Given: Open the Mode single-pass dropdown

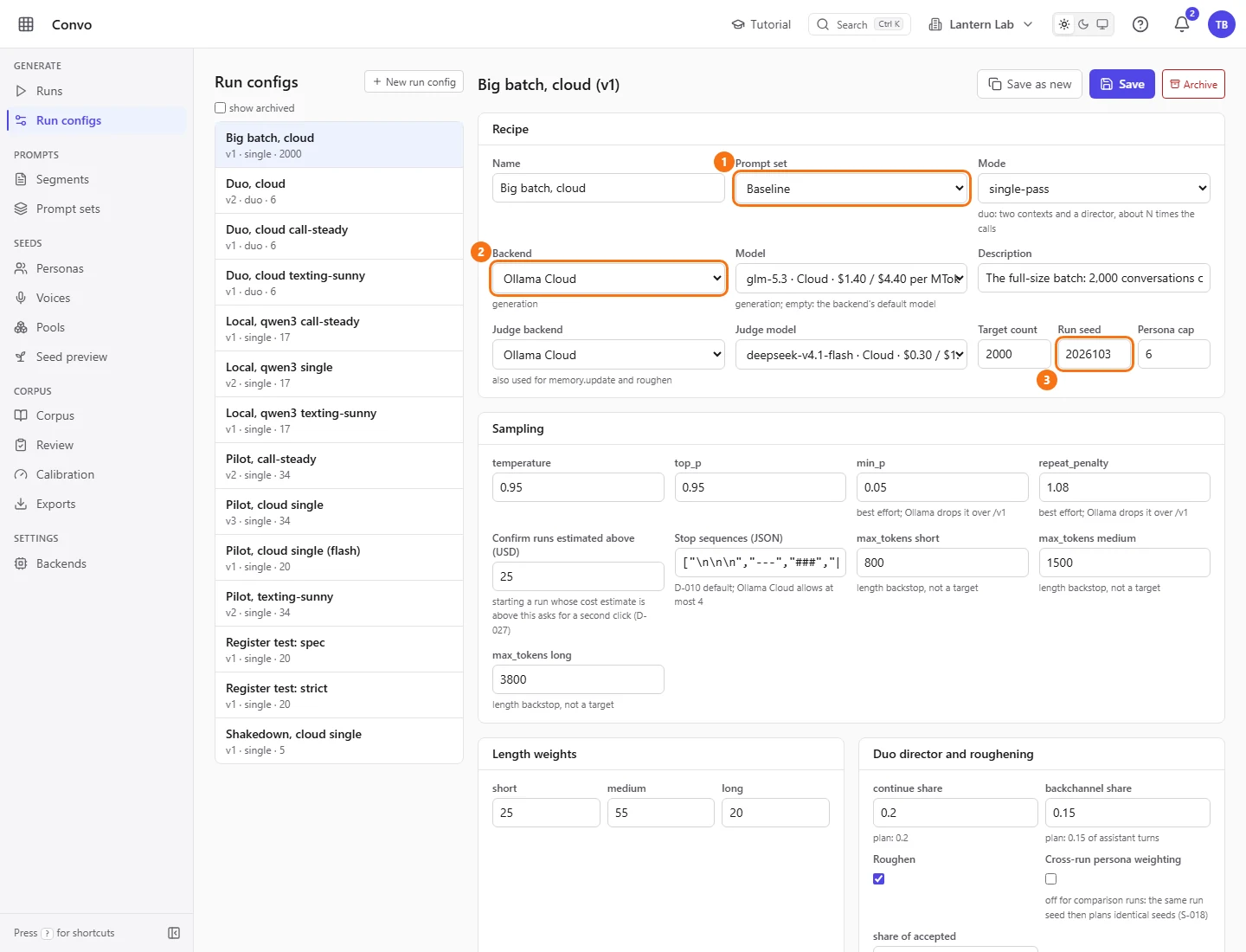Looking at the screenshot, I should tap(1094, 189).
